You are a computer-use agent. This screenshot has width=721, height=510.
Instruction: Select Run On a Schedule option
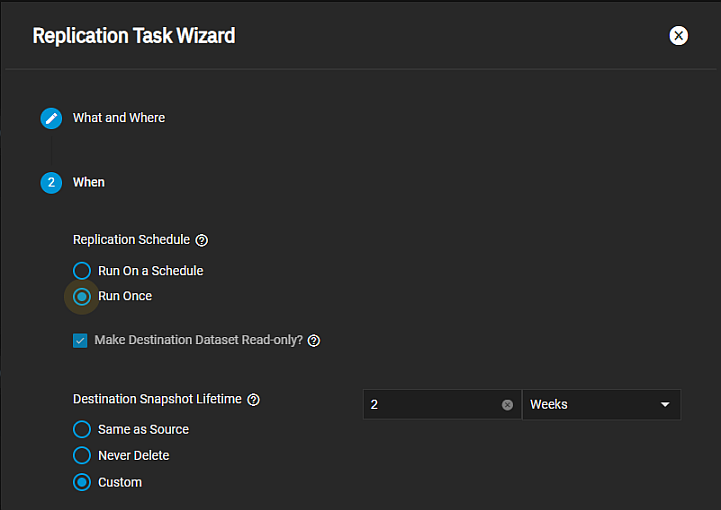(82, 270)
